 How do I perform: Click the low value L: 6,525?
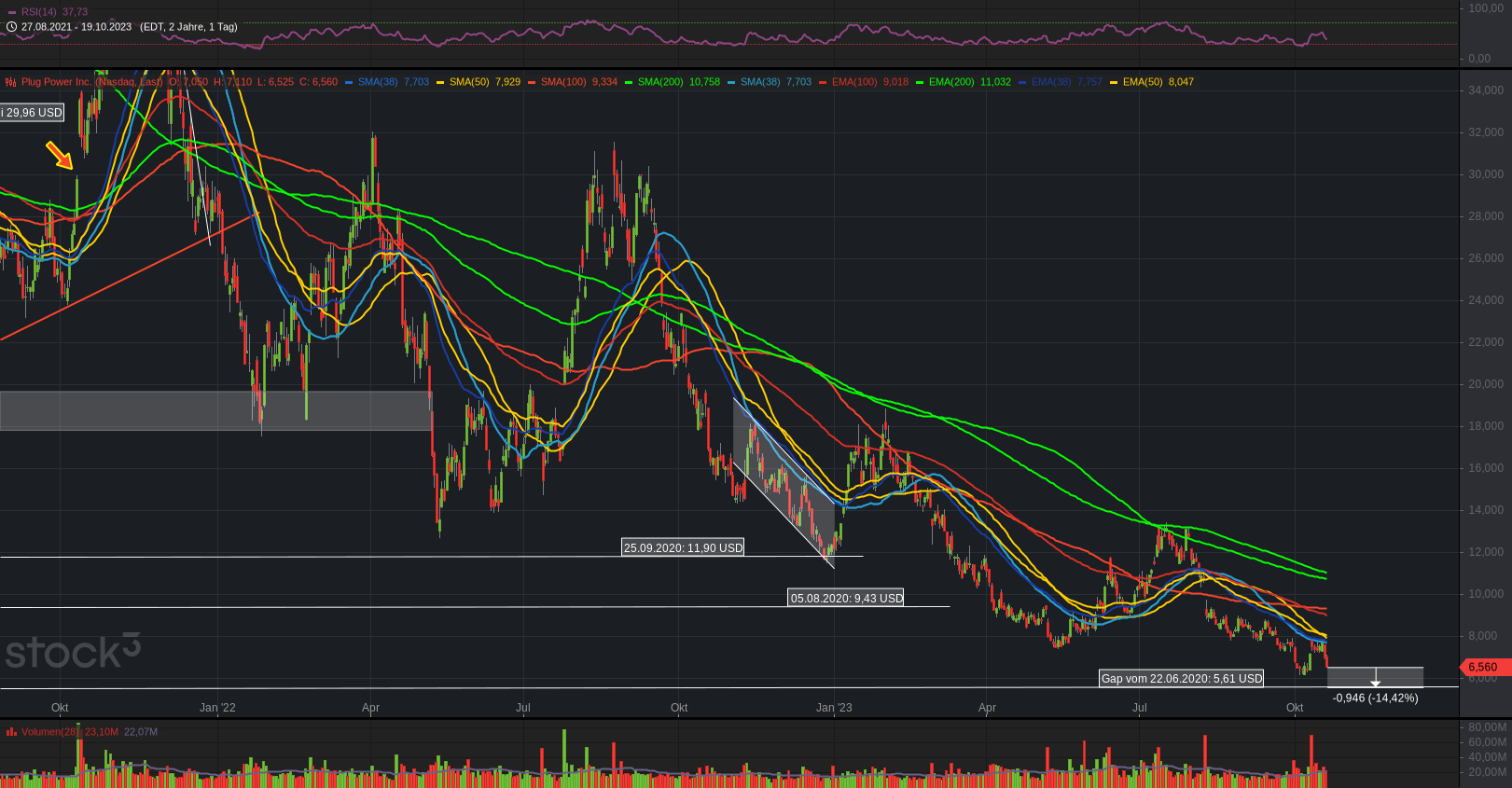pyautogui.click(x=275, y=82)
